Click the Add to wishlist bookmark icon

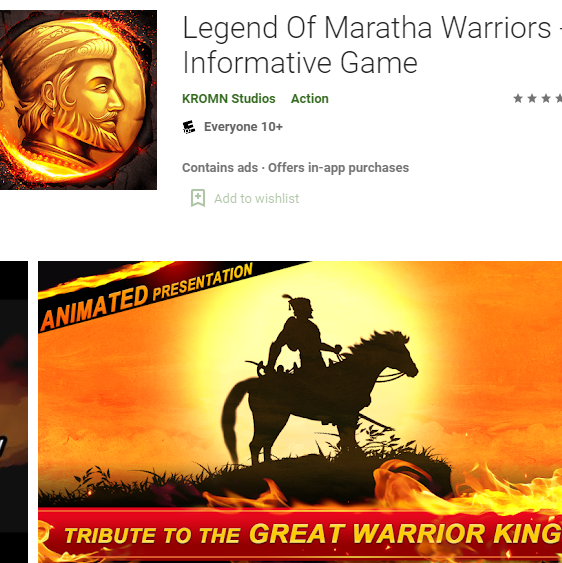point(198,198)
